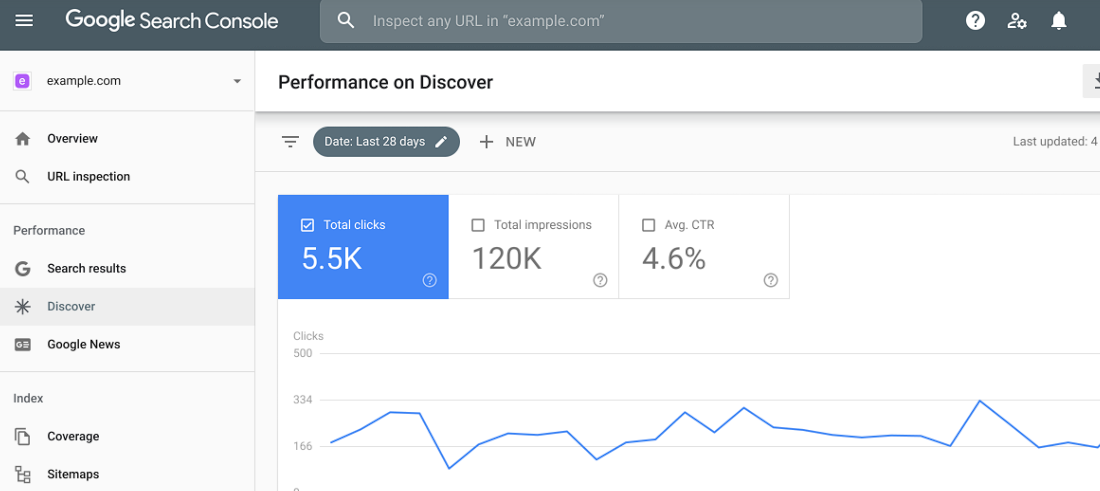Add a NEW filter
Screen dimensions: 1100x491
(507, 142)
